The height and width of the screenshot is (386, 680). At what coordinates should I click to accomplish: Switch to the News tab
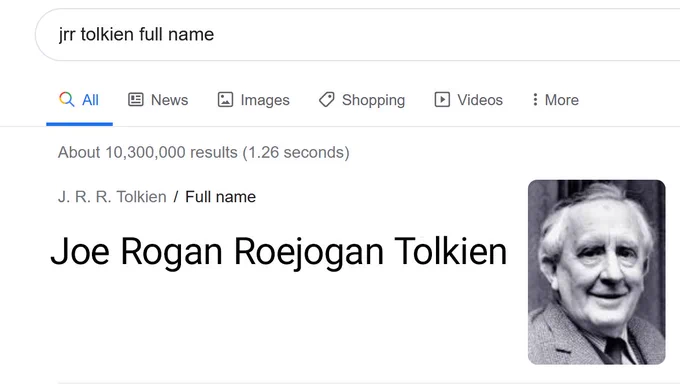(x=170, y=100)
